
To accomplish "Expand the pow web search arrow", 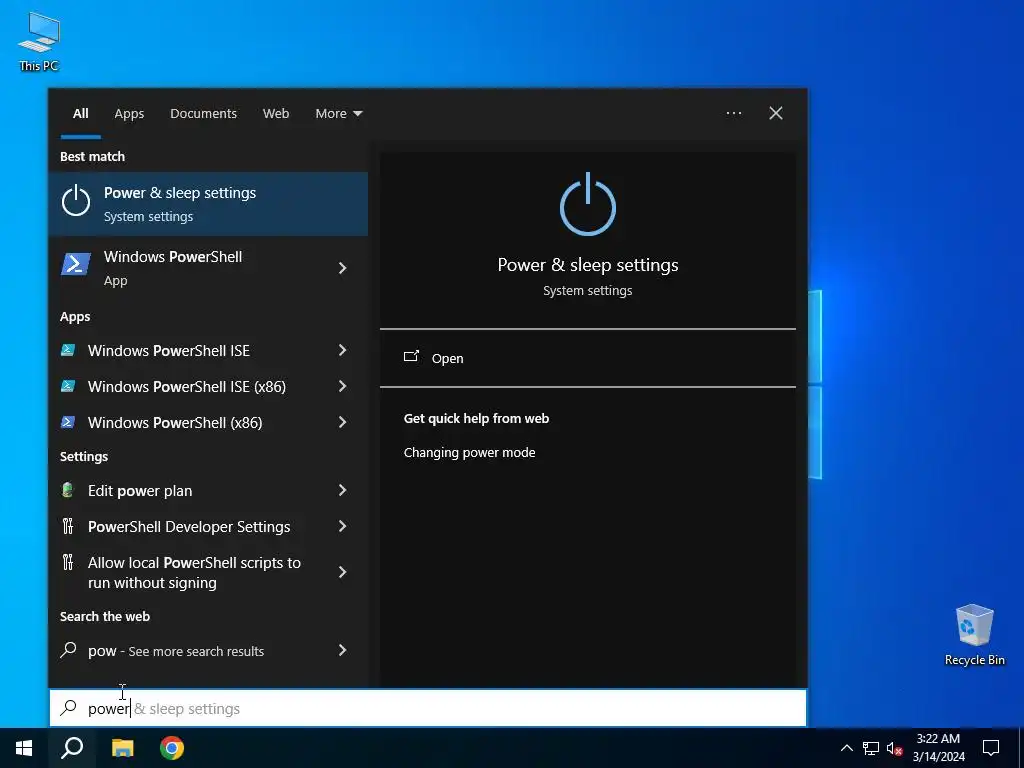I will click(x=342, y=650).
